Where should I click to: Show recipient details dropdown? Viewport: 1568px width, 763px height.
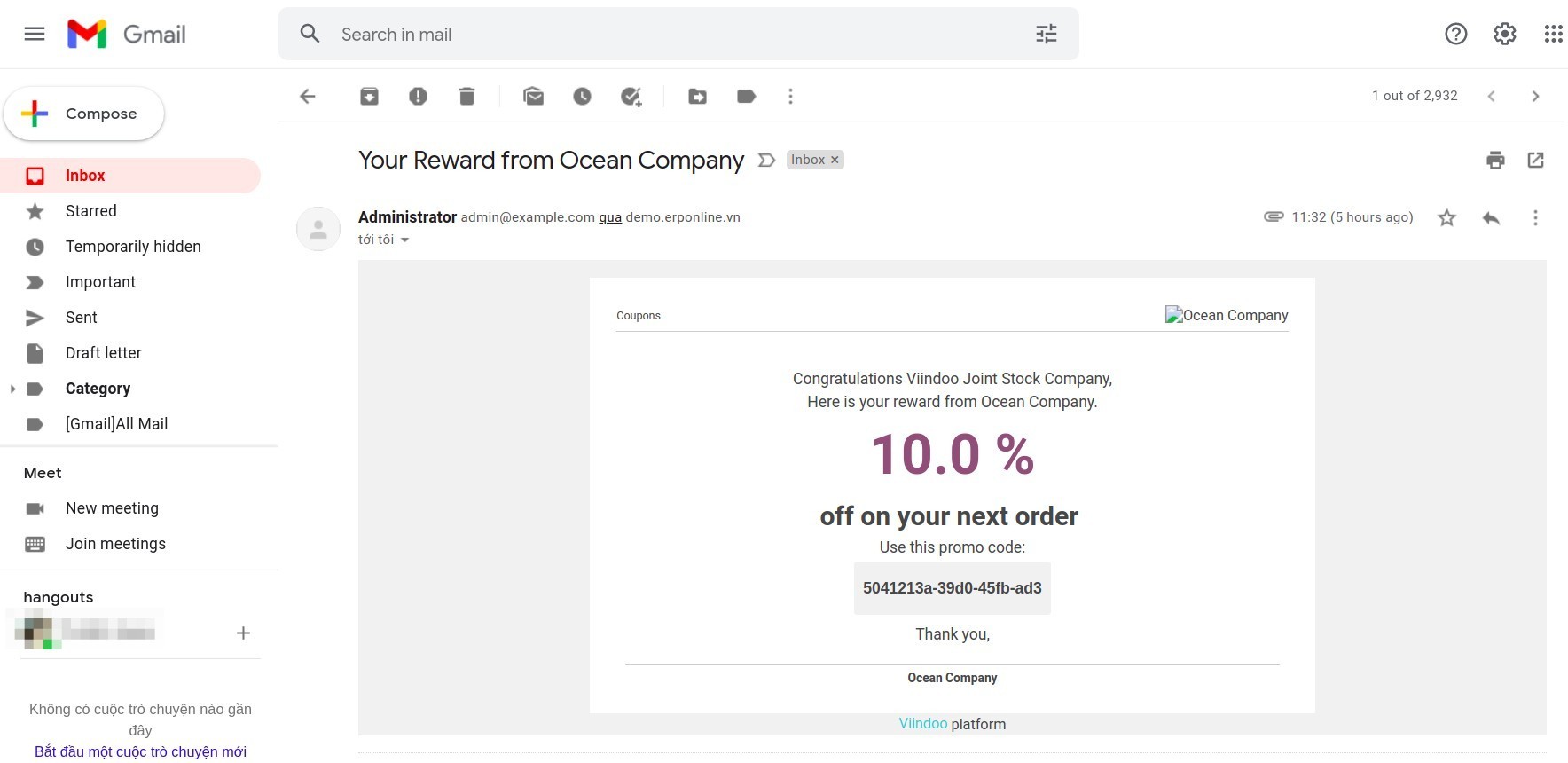[x=405, y=240]
